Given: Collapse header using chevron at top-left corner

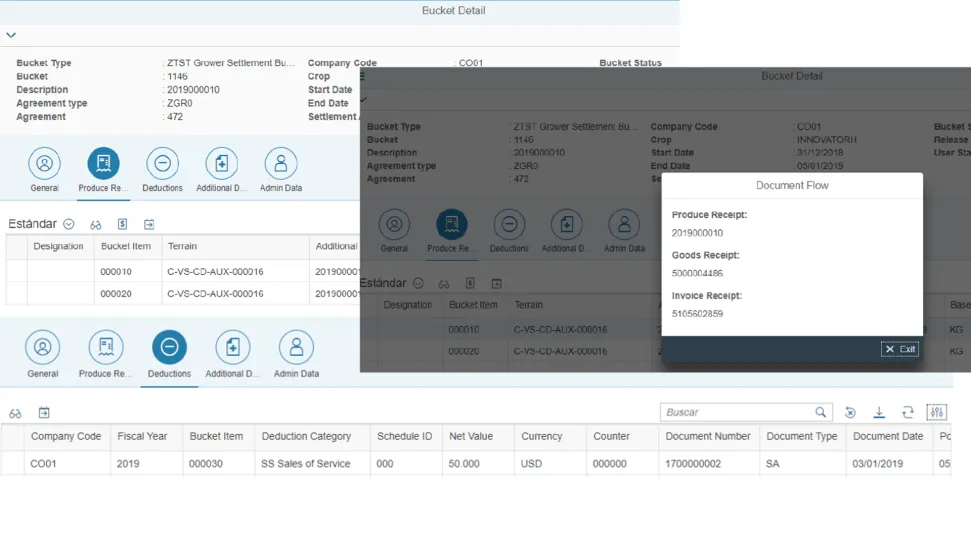Looking at the screenshot, I should (x=11, y=35).
